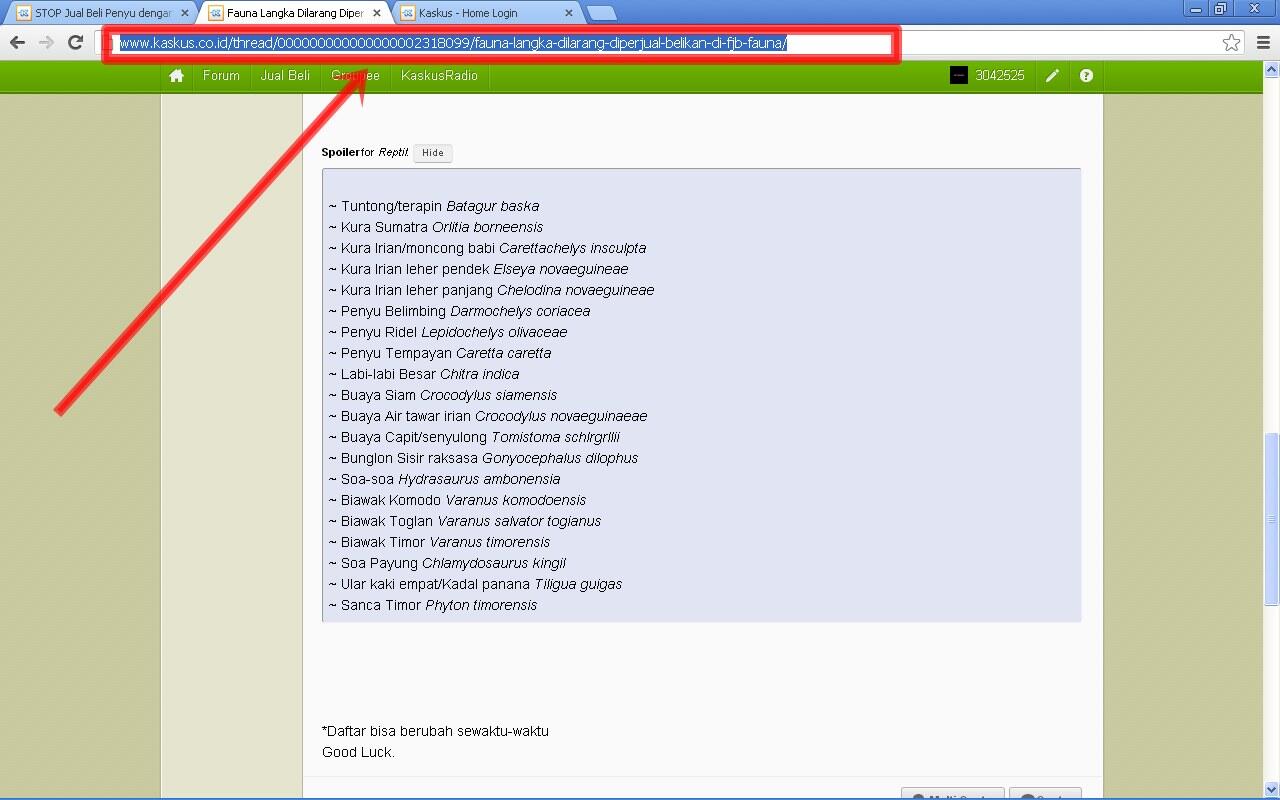Bookmark this page with the star icon

[1232, 42]
